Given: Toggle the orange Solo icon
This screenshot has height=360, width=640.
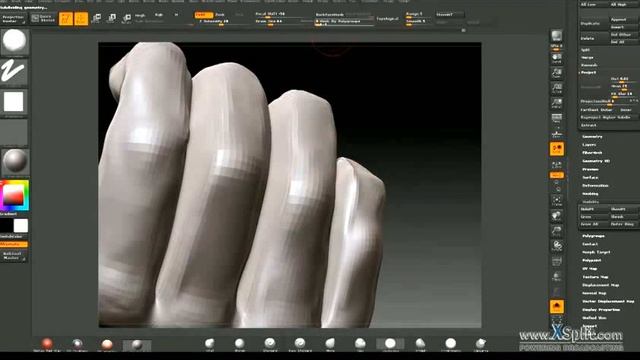Looking at the screenshot, I should (557, 307).
